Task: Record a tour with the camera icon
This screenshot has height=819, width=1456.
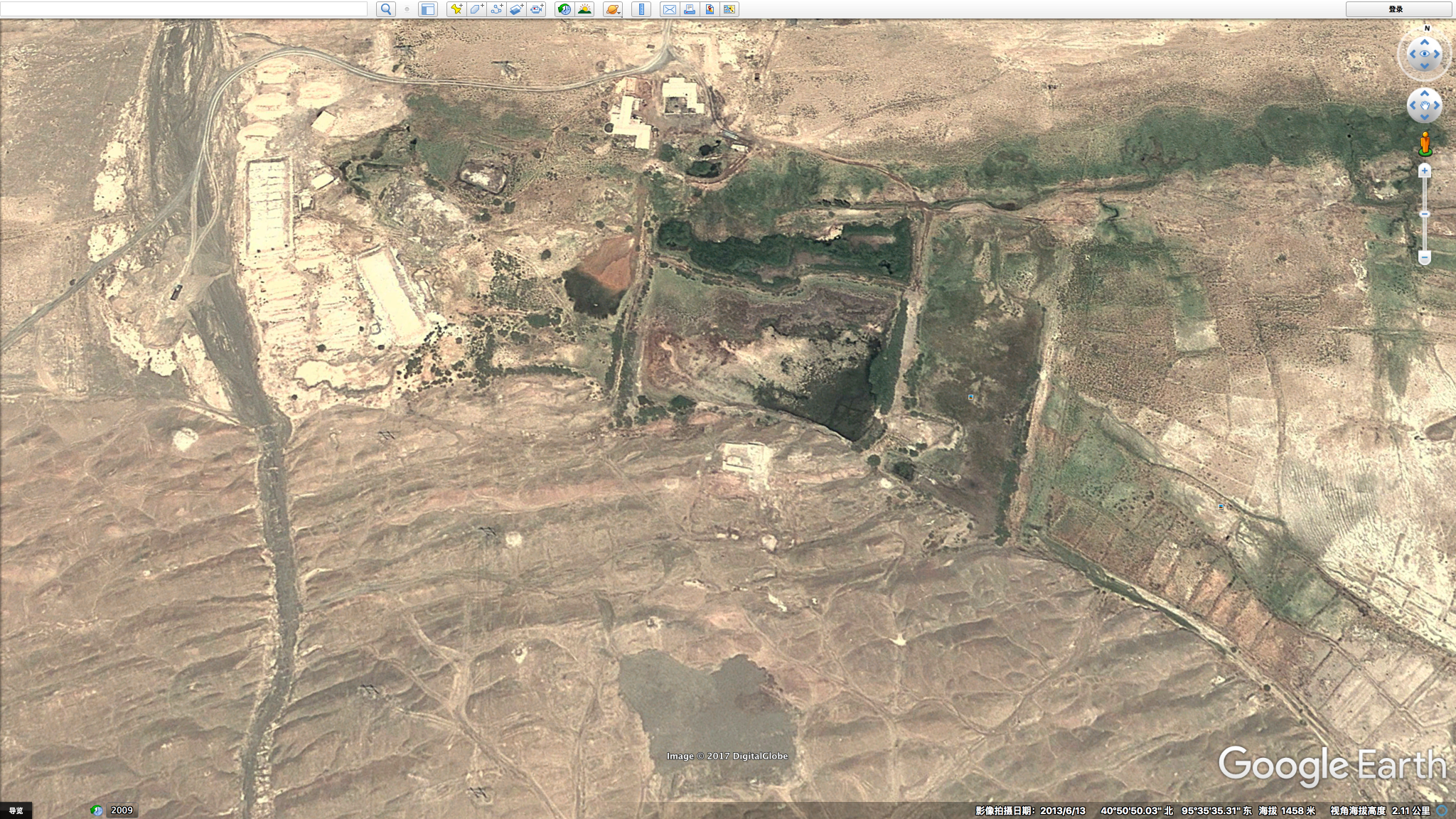Action: coord(537,9)
